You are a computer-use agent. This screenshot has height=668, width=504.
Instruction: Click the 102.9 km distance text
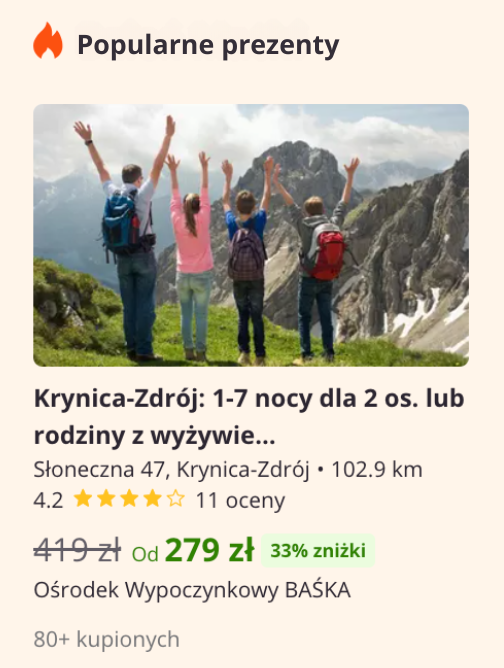click(377, 469)
